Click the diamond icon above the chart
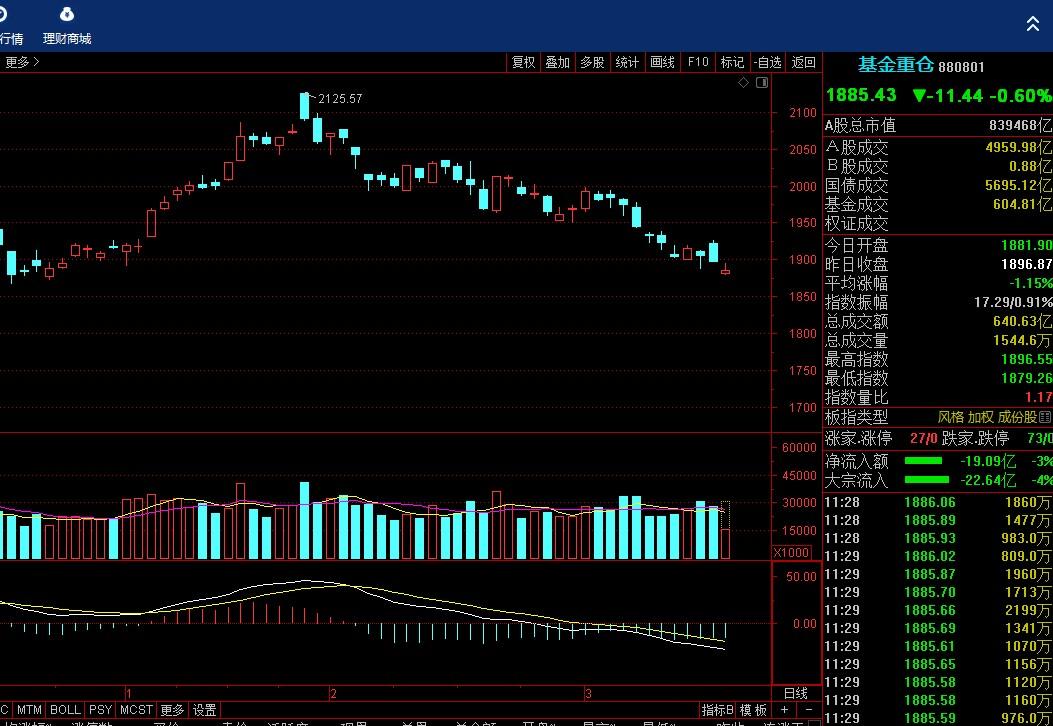 [743, 83]
